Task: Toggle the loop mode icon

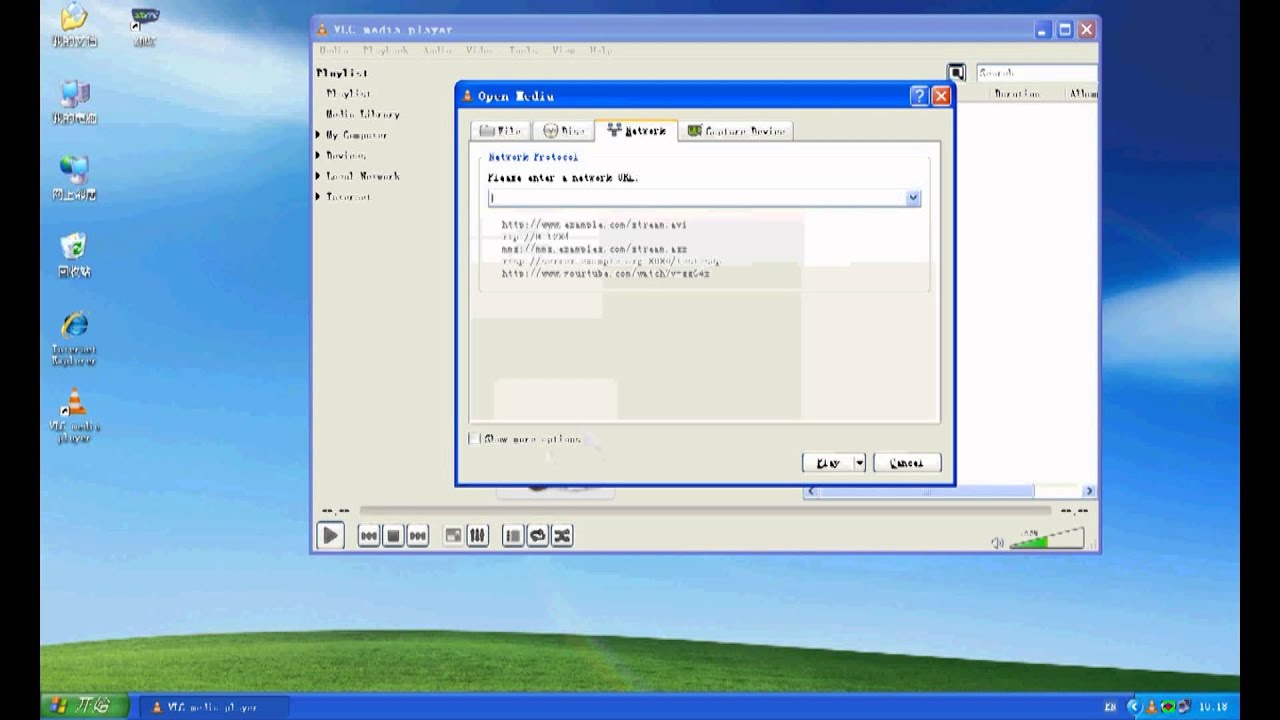Action: coord(538,536)
